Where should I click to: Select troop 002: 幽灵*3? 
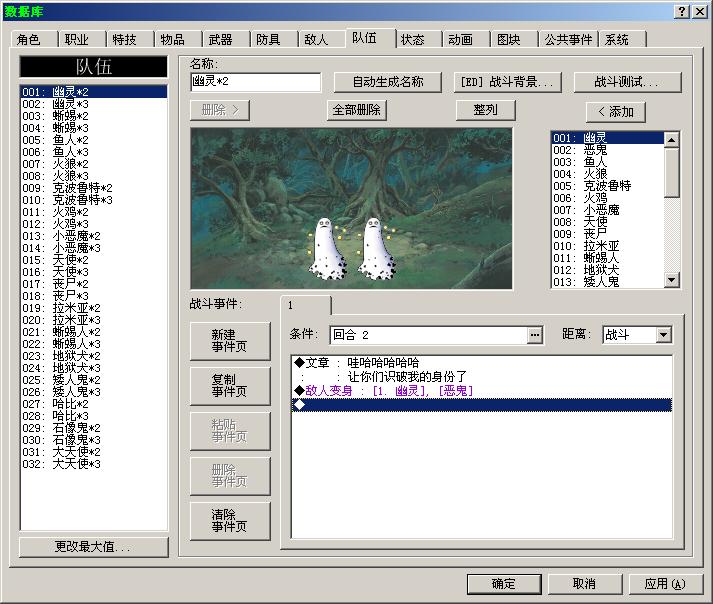click(x=94, y=104)
